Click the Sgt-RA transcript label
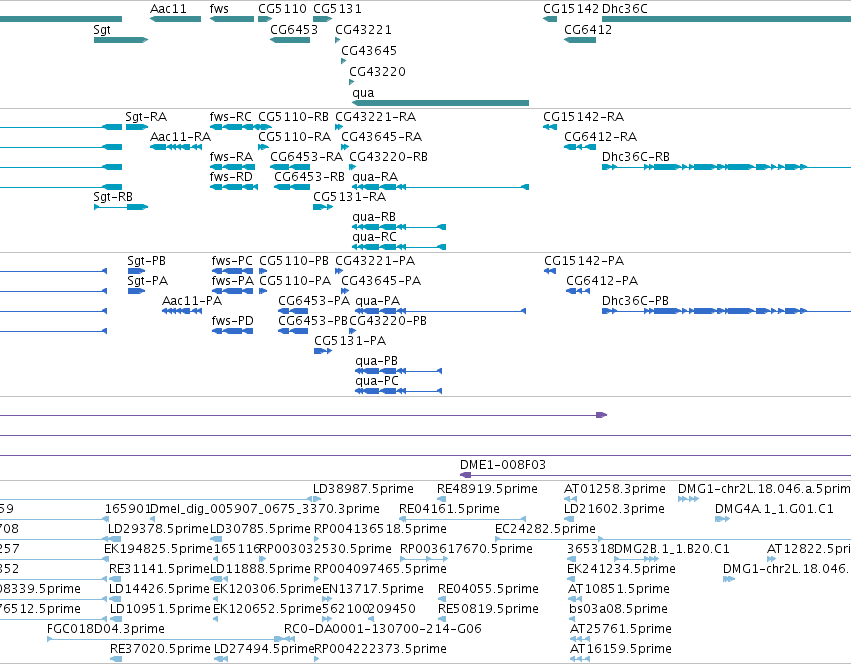 (146, 117)
